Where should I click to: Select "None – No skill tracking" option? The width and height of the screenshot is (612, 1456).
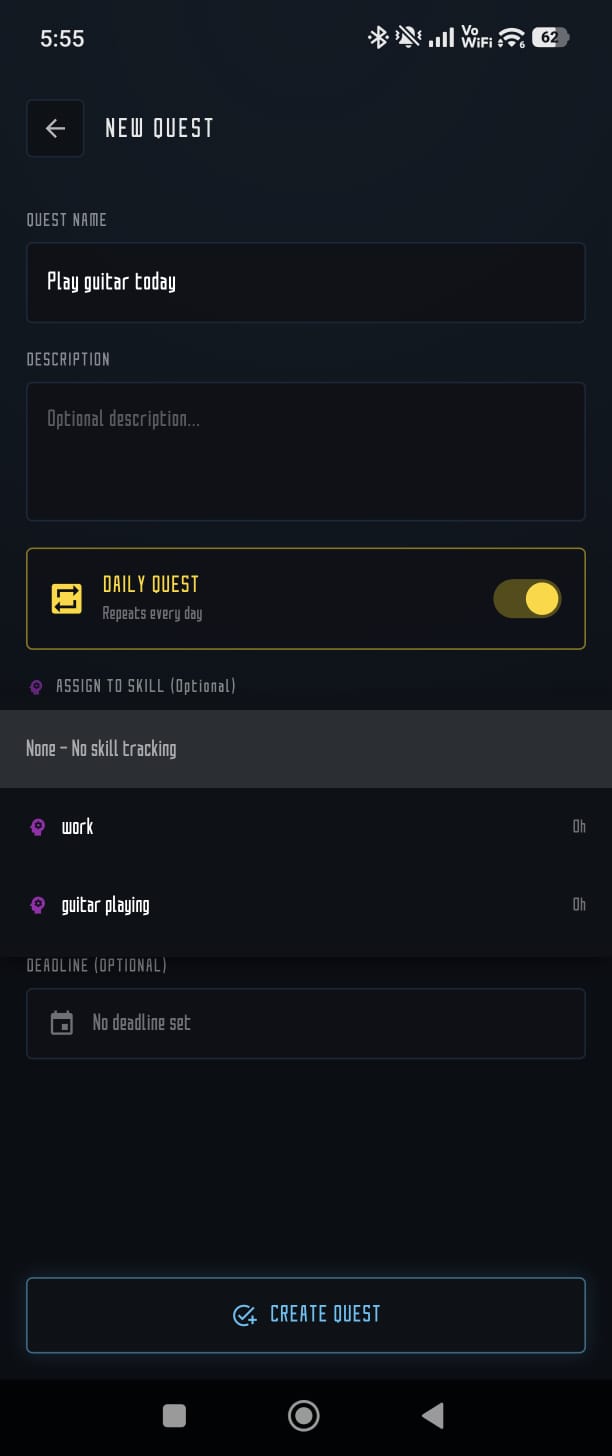[101, 749]
